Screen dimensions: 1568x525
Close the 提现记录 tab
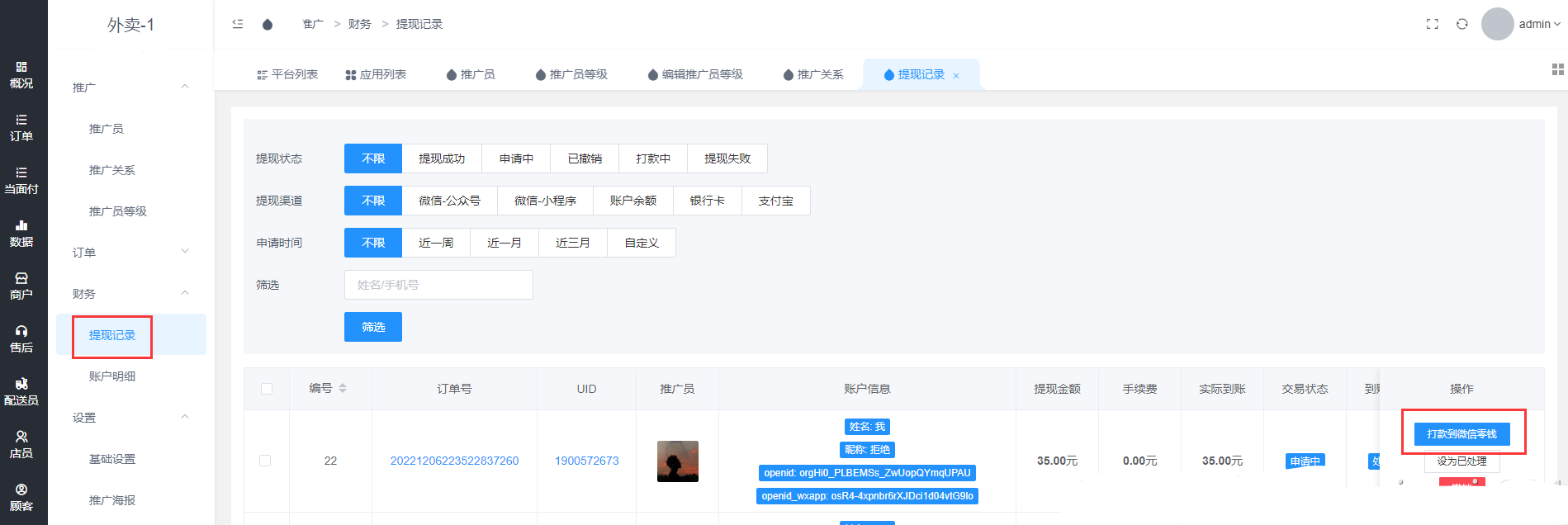click(956, 75)
